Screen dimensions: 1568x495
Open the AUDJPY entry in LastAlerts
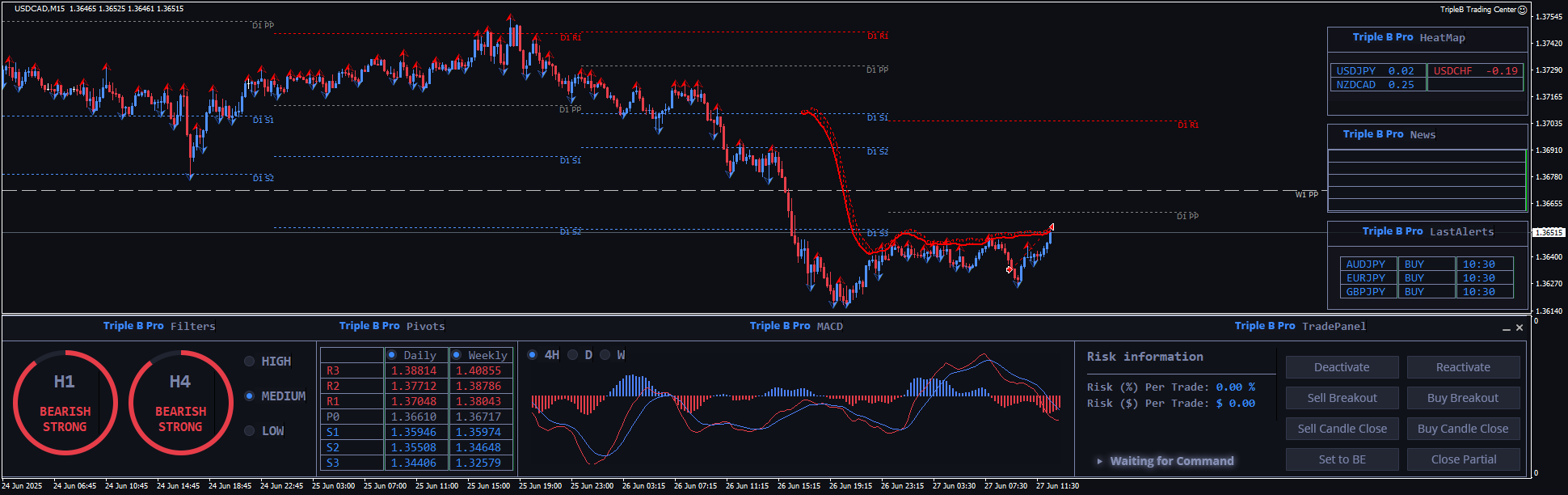point(1365,264)
